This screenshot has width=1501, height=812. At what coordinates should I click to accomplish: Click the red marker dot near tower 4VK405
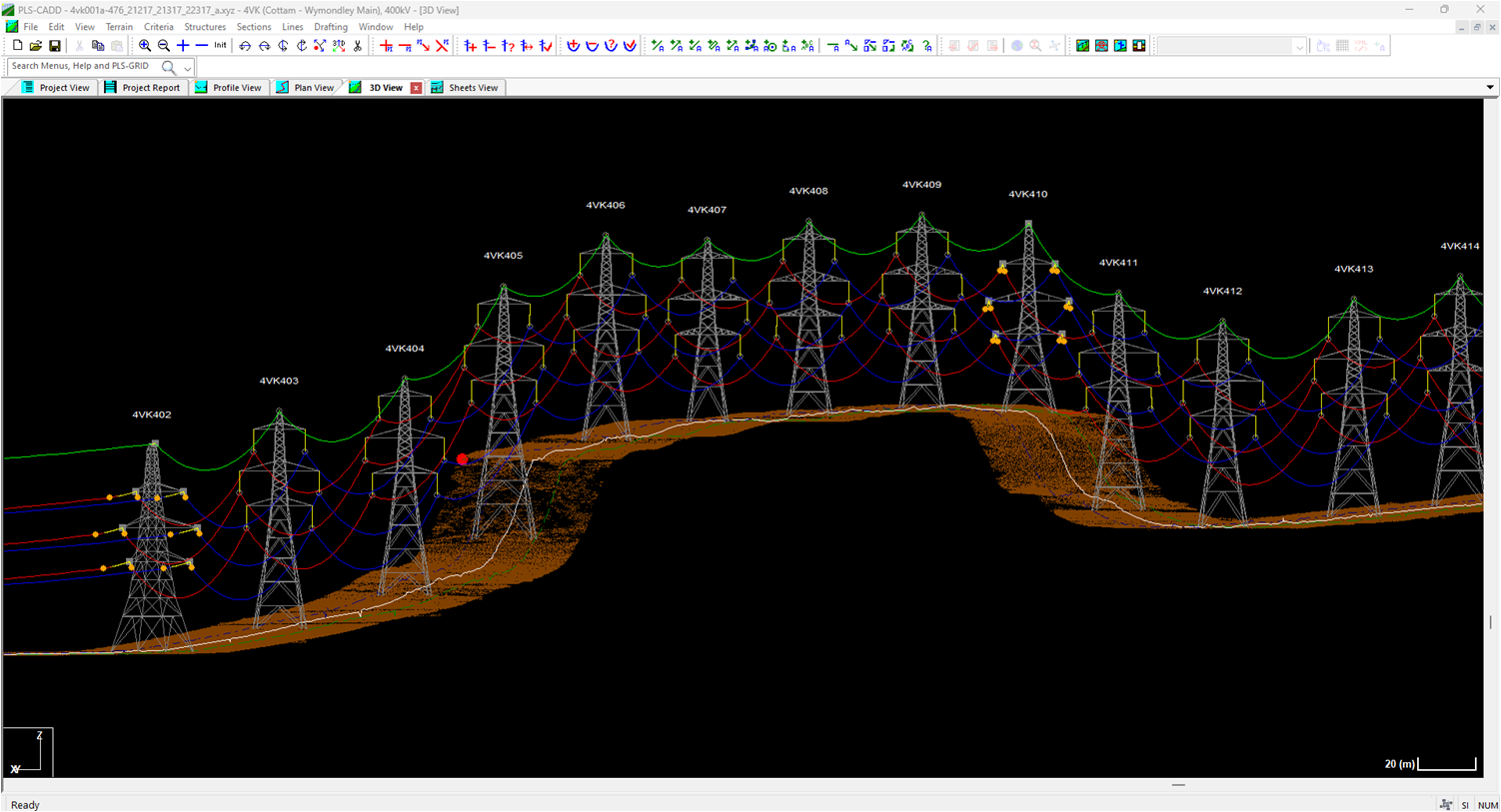click(x=462, y=459)
